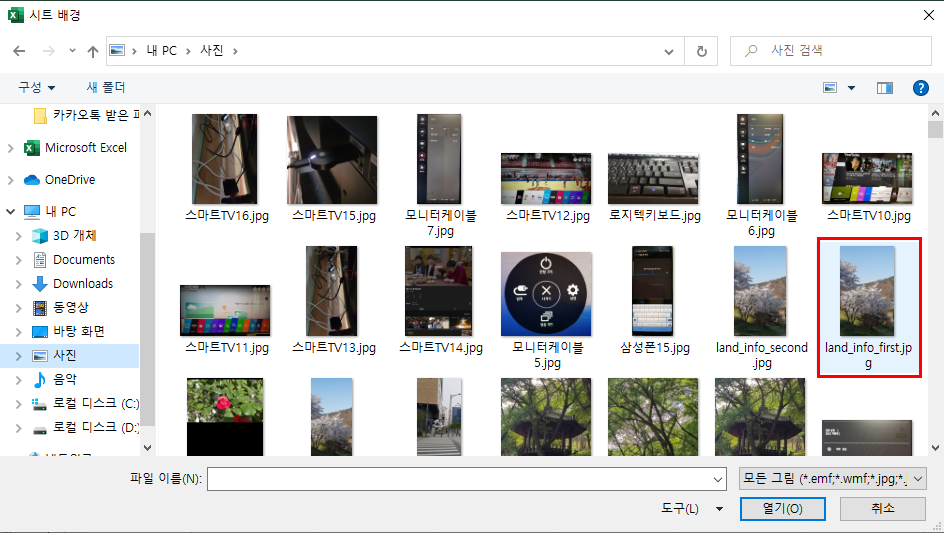Select 모니터케이블7.jpg thumbnail

(x=439, y=160)
